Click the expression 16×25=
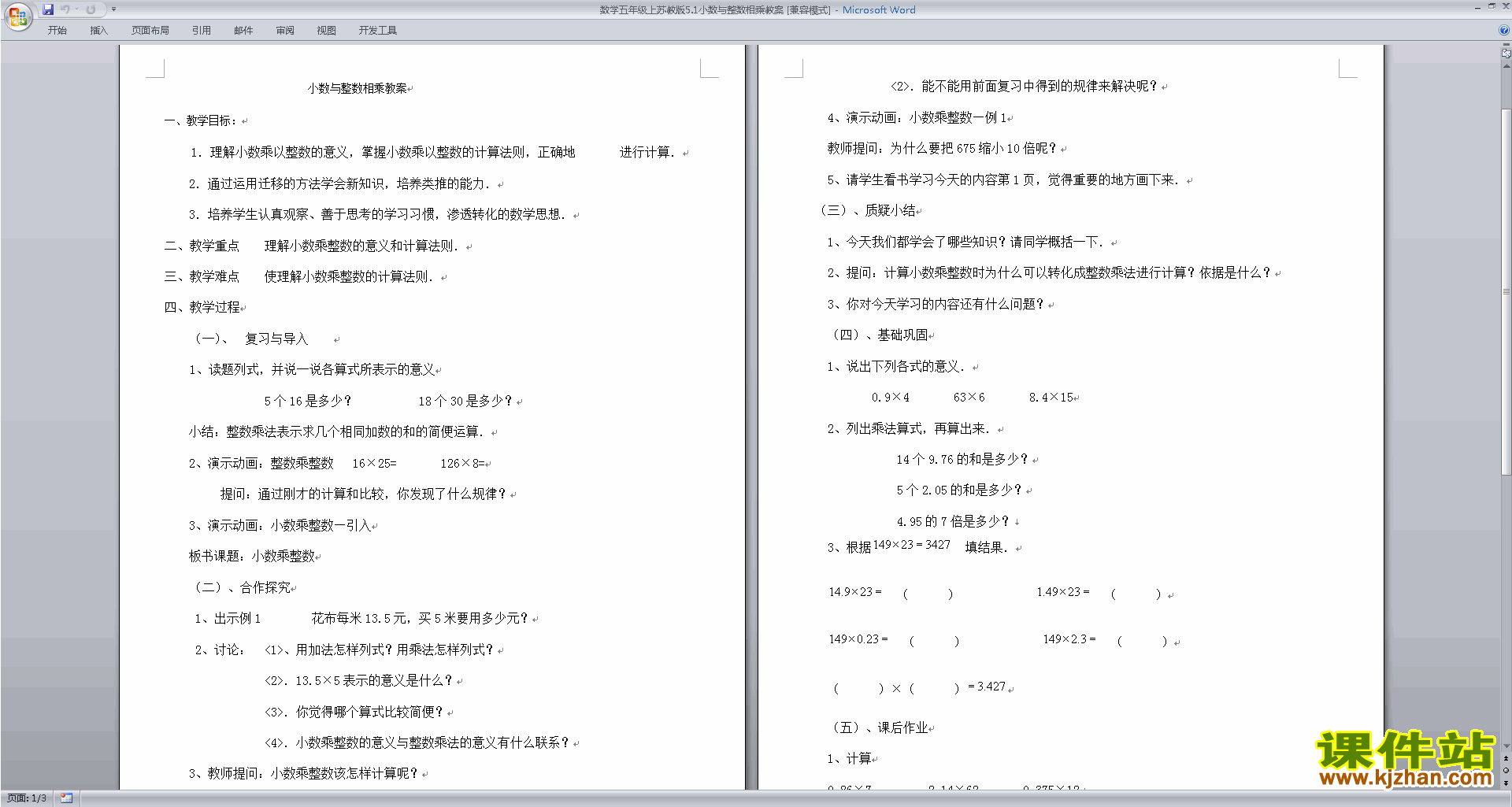The width and height of the screenshot is (1512, 807). [375, 463]
